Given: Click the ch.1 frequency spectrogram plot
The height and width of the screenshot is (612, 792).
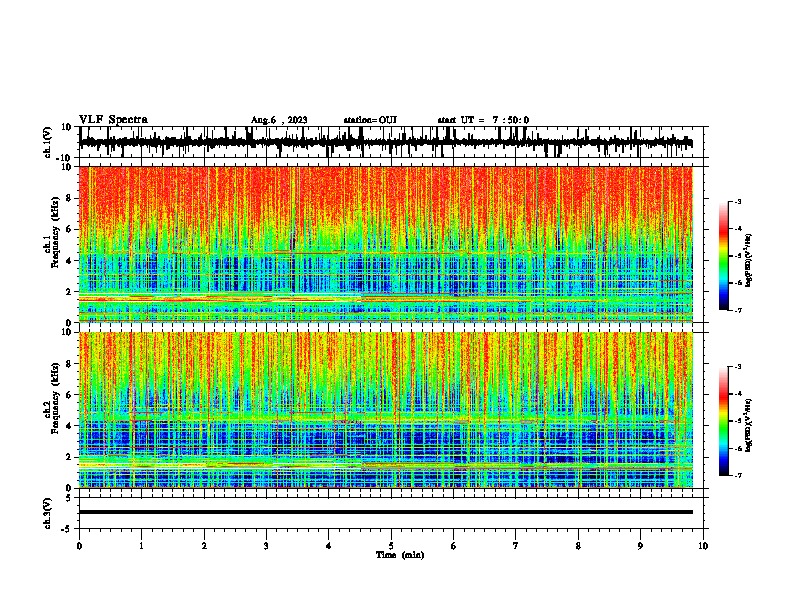Looking at the screenshot, I should pyautogui.click(x=386, y=244).
